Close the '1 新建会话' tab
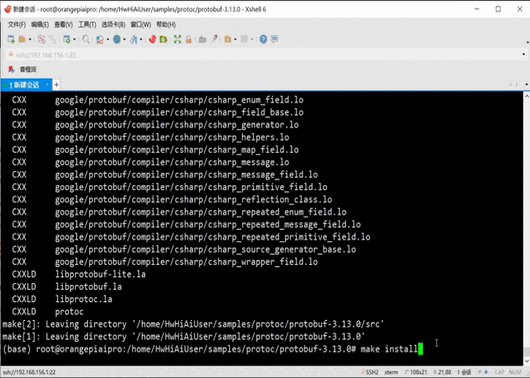Viewport: 530px width, 378px height. point(47,84)
